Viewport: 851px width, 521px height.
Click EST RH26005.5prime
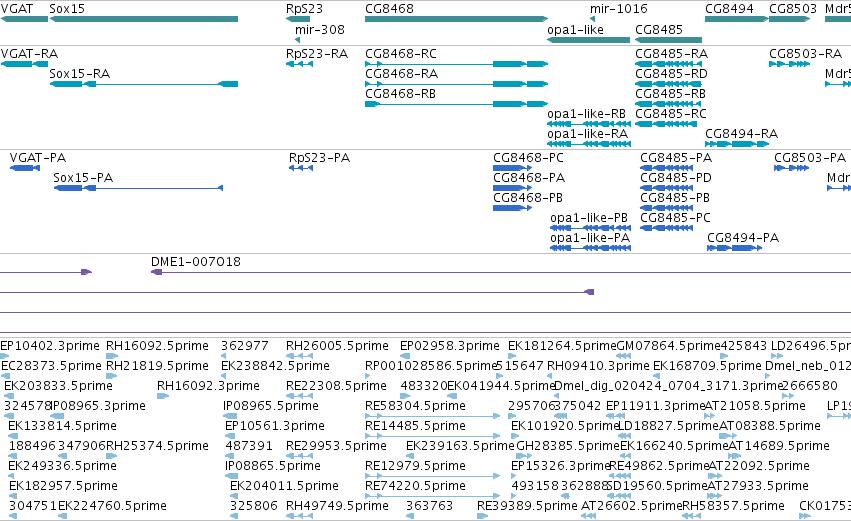tap(337, 346)
